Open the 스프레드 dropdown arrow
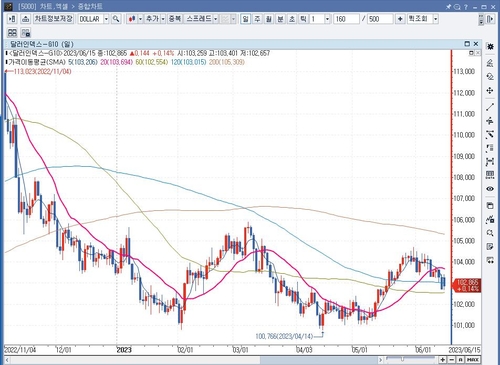The width and height of the screenshot is (500, 365). [x=216, y=19]
